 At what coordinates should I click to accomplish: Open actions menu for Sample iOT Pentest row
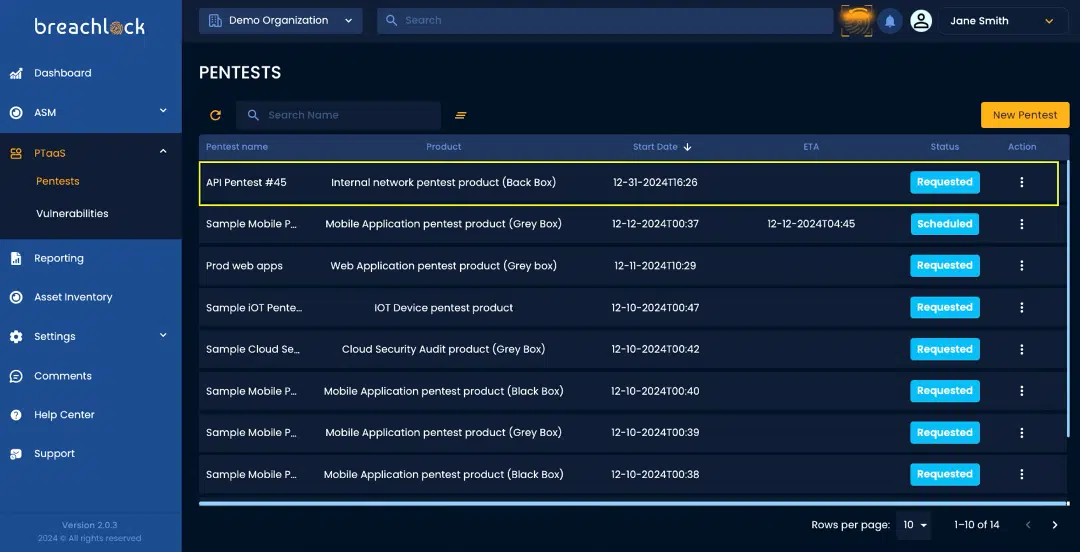(1021, 307)
